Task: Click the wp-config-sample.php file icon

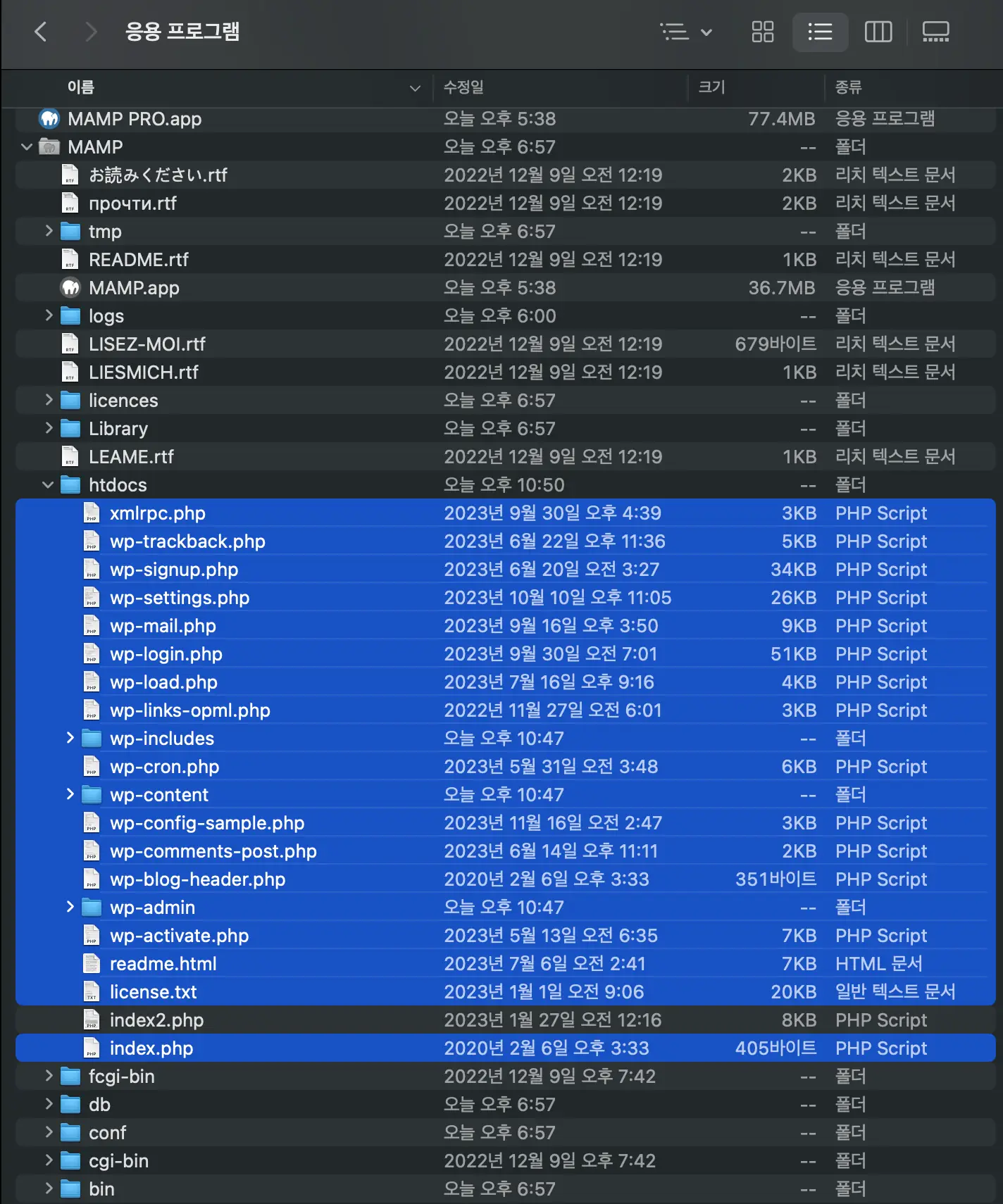Action: click(91, 823)
